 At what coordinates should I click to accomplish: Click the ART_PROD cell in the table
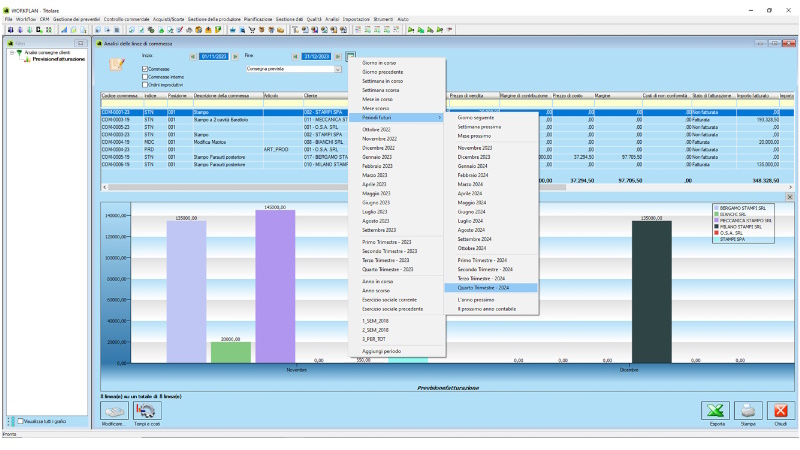point(283,150)
